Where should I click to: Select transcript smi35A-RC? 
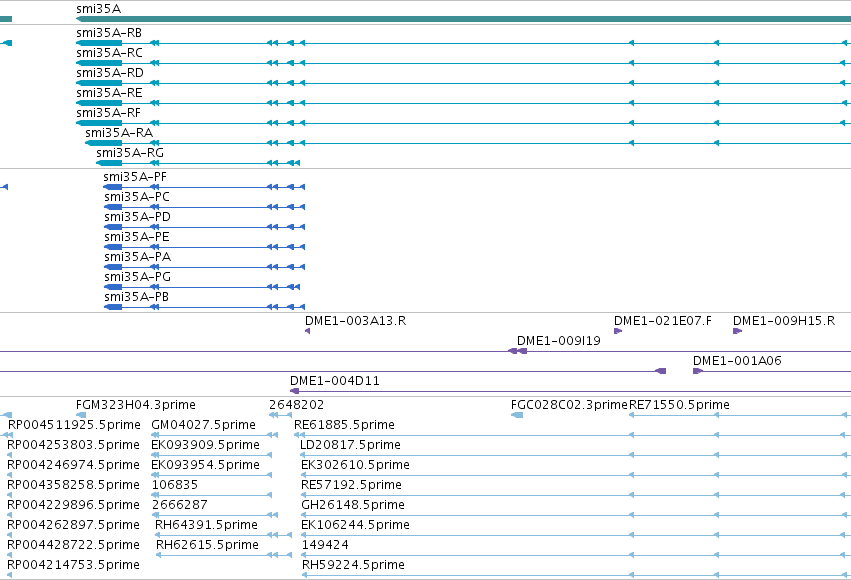109,53
